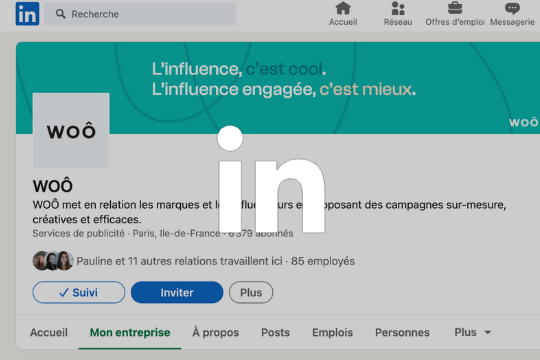
Task: Click the connection profile photos cluster
Action: 53,261
